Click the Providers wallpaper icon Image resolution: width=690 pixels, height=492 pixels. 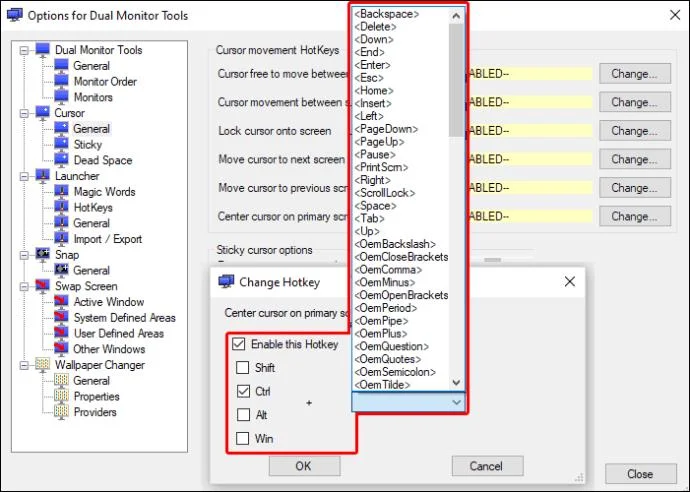[61, 412]
